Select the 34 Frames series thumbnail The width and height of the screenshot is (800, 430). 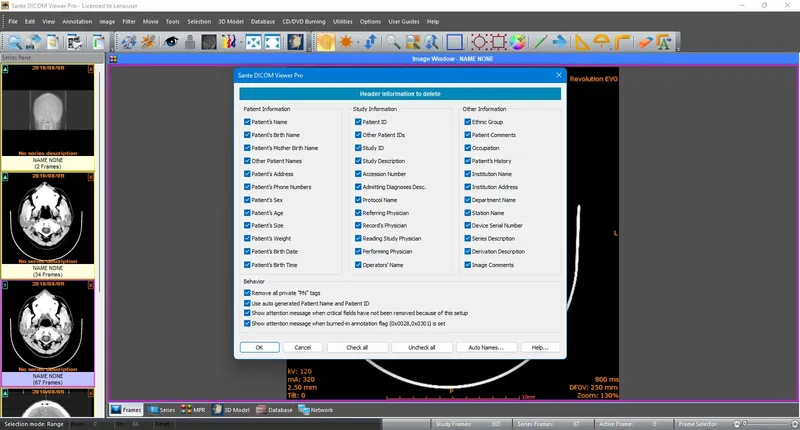48,225
